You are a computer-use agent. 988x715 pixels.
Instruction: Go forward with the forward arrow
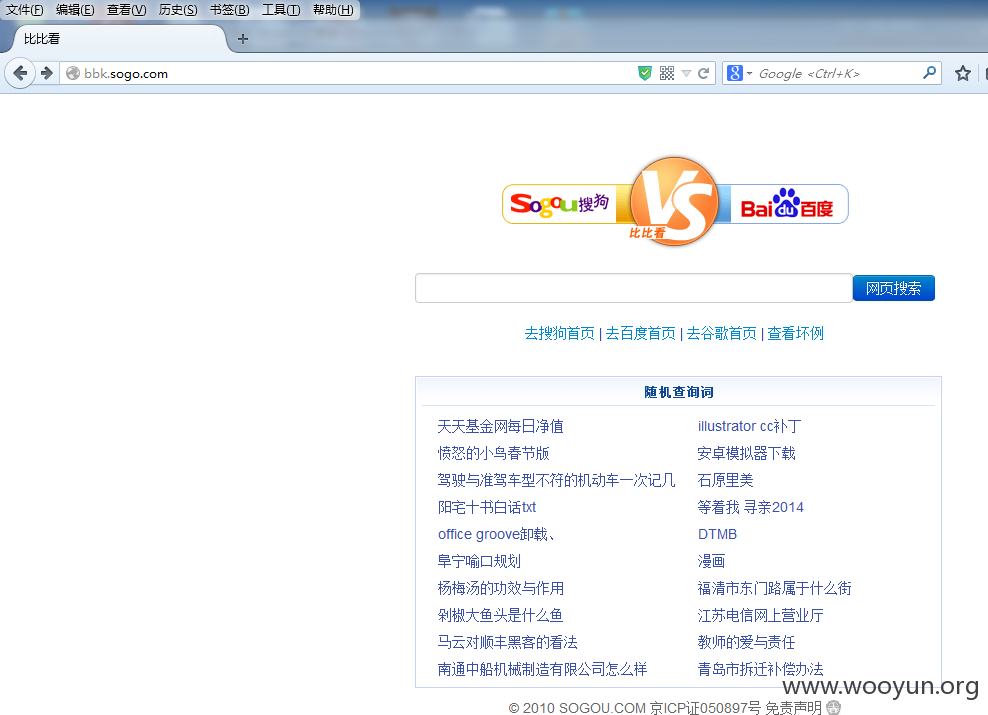[x=47, y=74]
